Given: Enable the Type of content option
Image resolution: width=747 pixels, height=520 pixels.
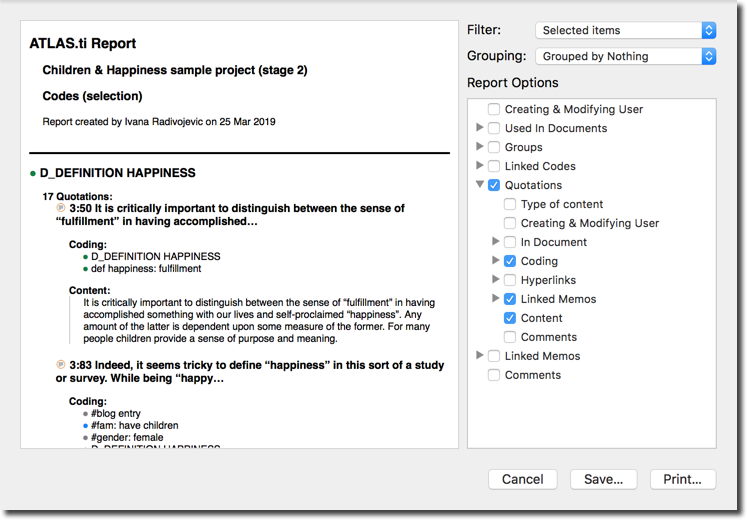Looking at the screenshot, I should pos(510,204).
